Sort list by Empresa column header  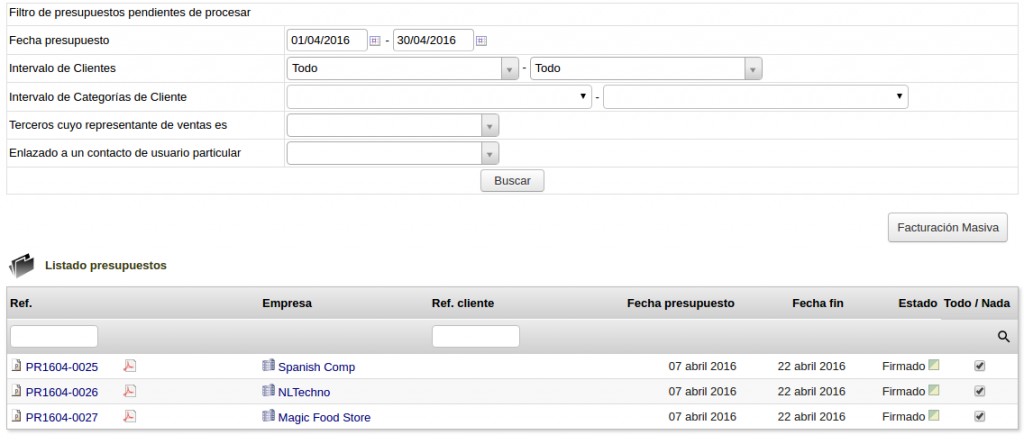[287, 303]
